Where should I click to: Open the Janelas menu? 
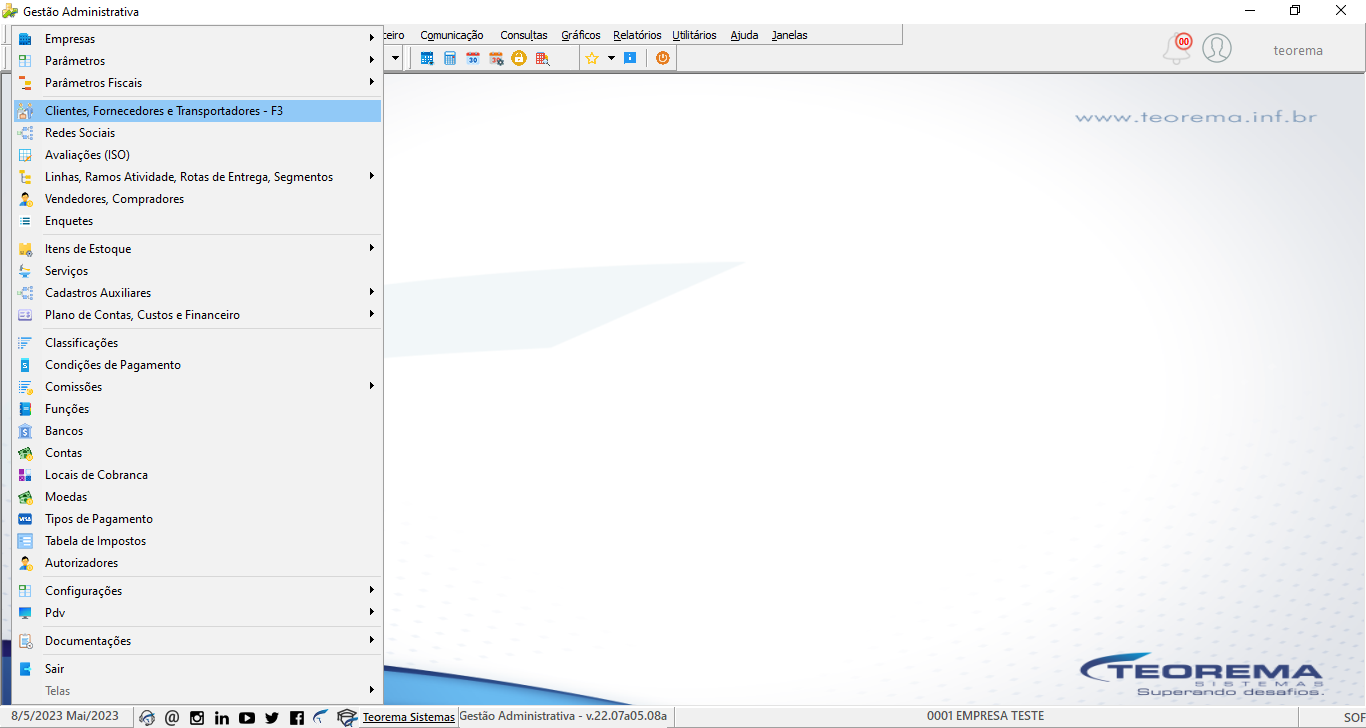click(x=789, y=35)
